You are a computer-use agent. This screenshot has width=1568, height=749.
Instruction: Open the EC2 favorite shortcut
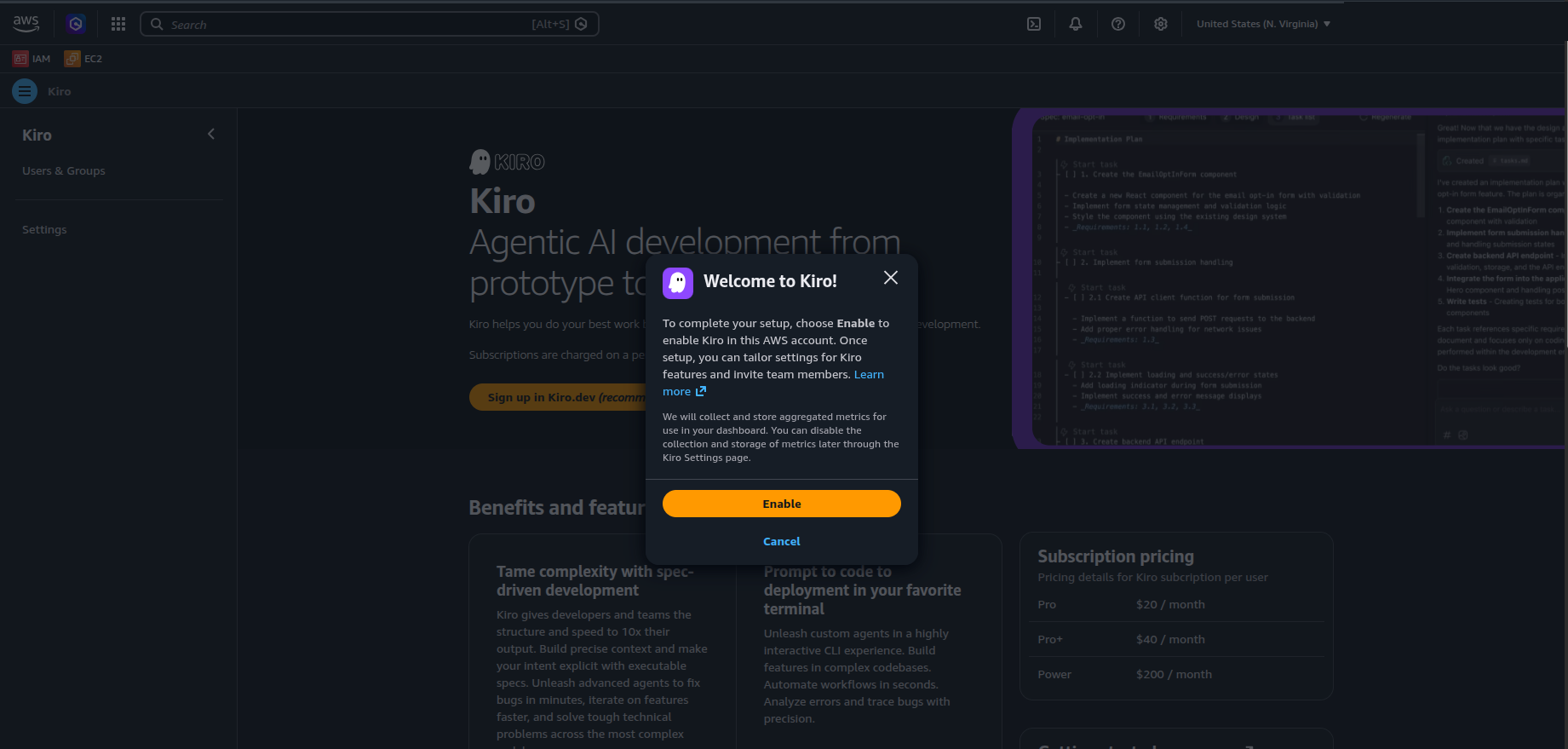[83, 59]
